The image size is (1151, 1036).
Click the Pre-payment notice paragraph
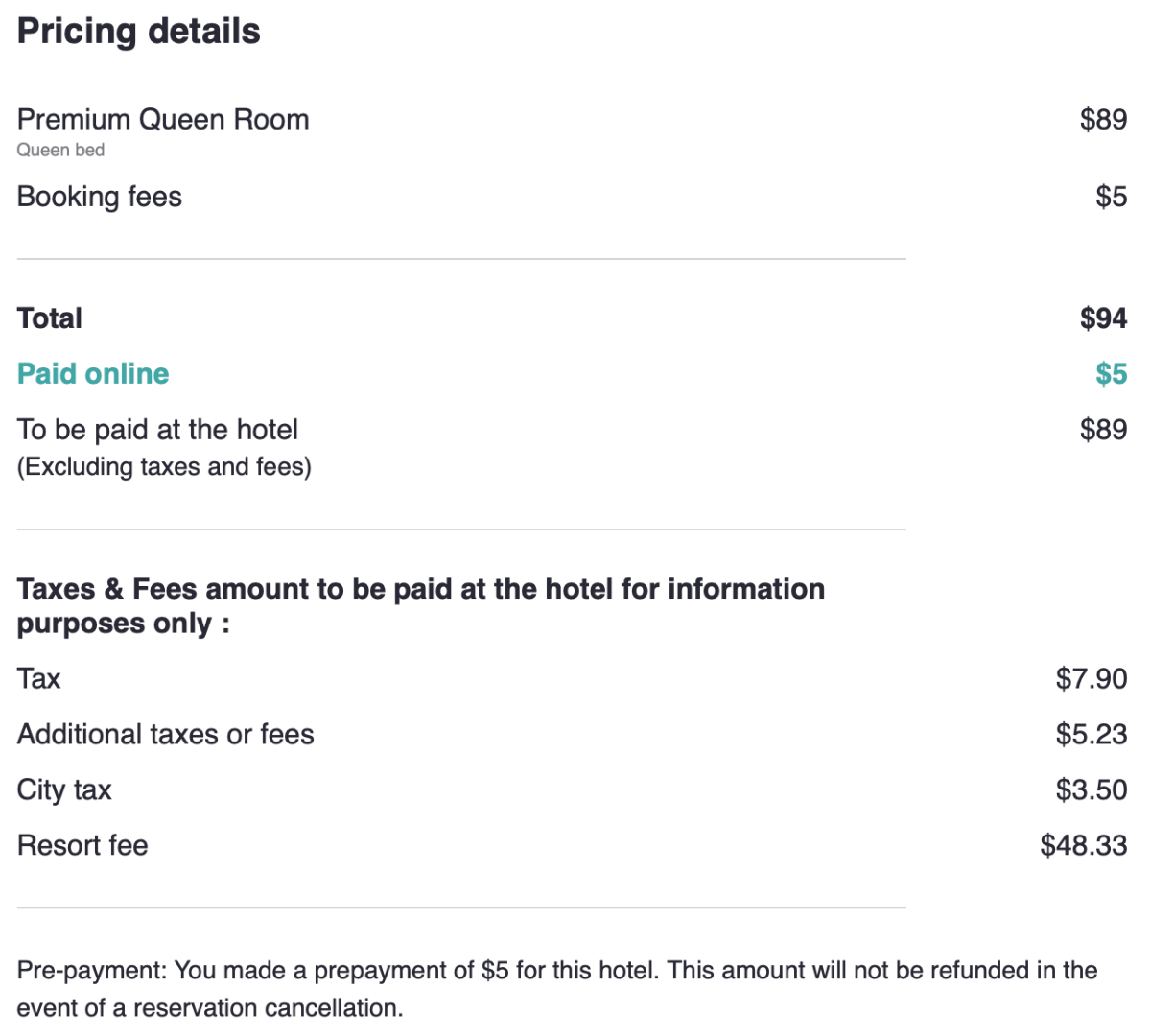[557, 989]
